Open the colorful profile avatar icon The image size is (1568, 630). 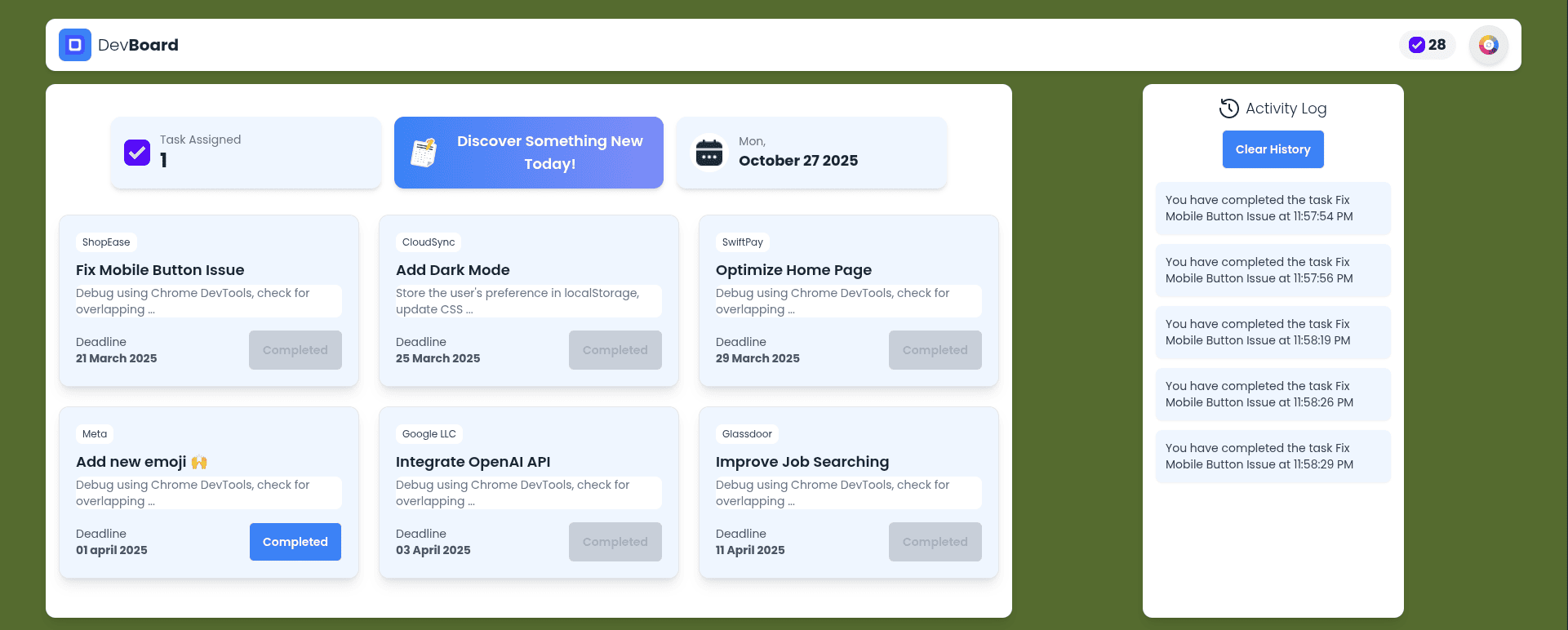click(x=1488, y=45)
